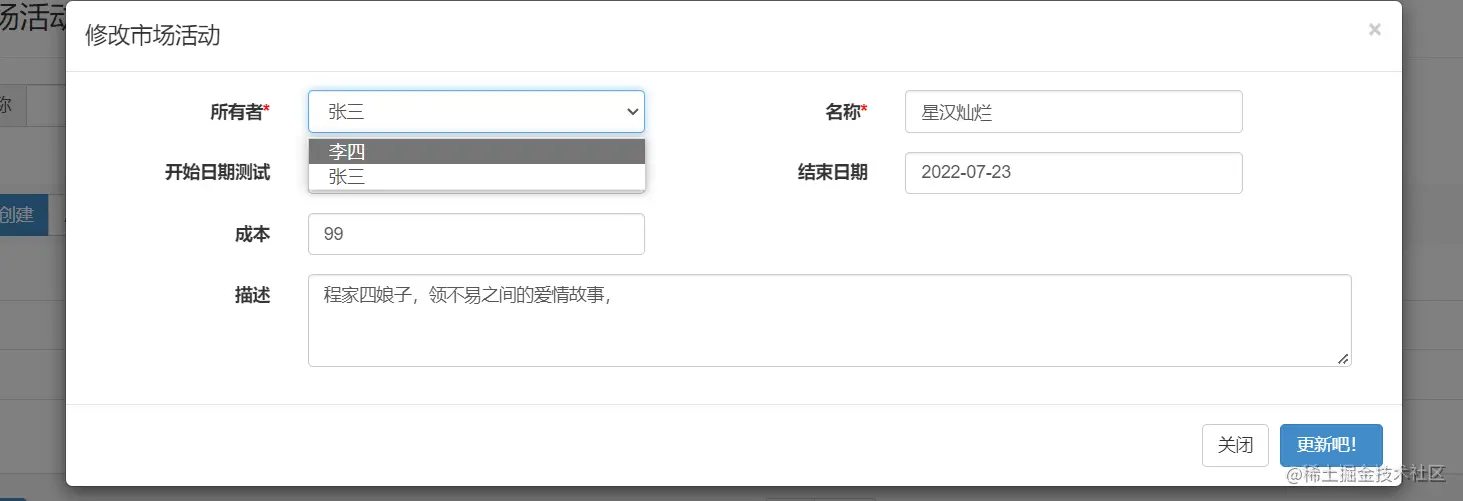Click the 结束日期 field showing 2022-07-23

tap(1073, 173)
